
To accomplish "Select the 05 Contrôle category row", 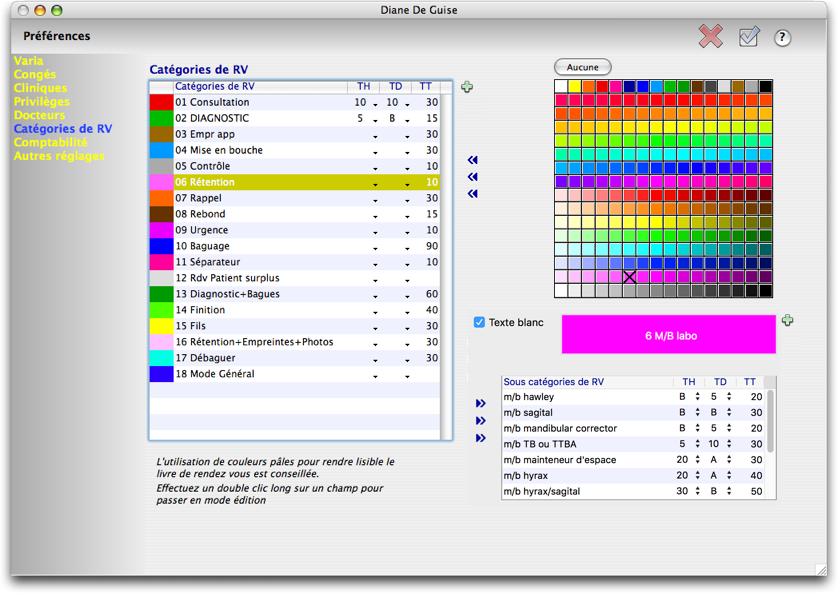I will pyautogui.click(x=295, y=166).
